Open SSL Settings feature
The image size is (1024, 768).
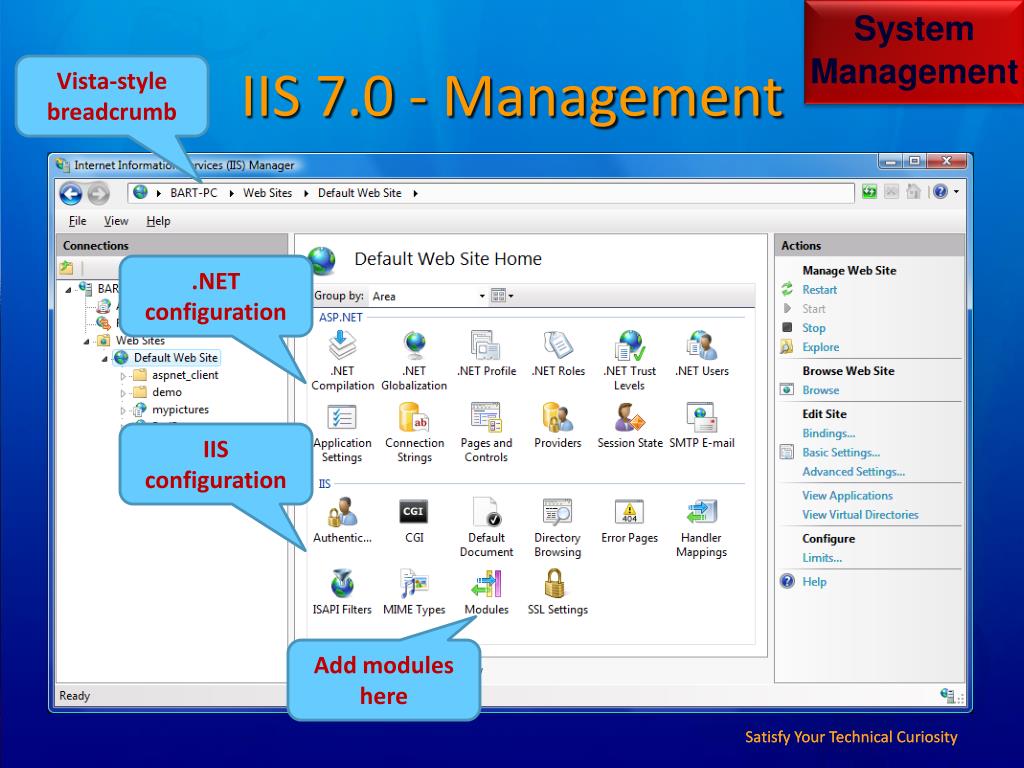click(x=558, y=592)
